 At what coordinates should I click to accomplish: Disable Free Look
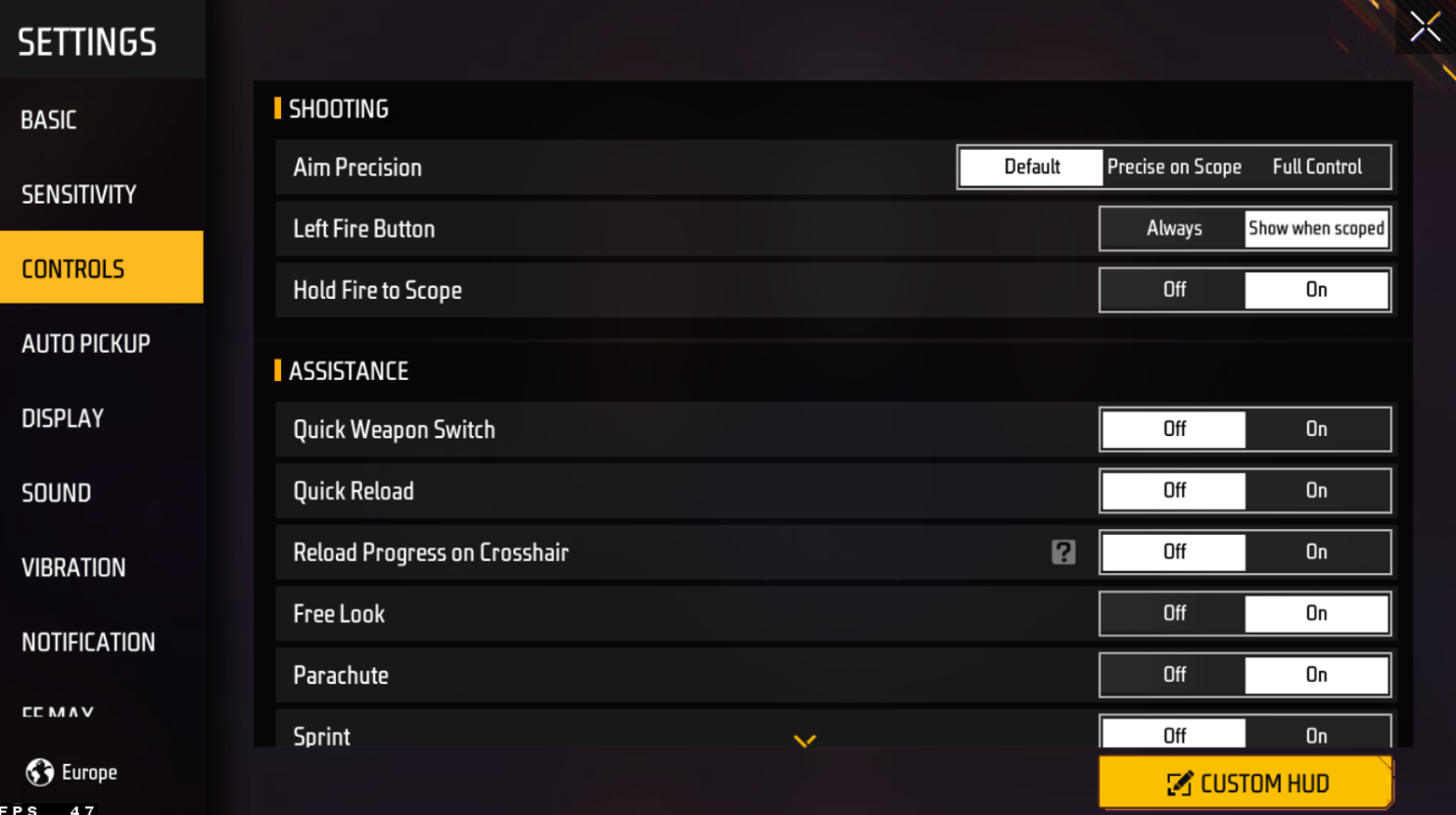coord(1174,614)
